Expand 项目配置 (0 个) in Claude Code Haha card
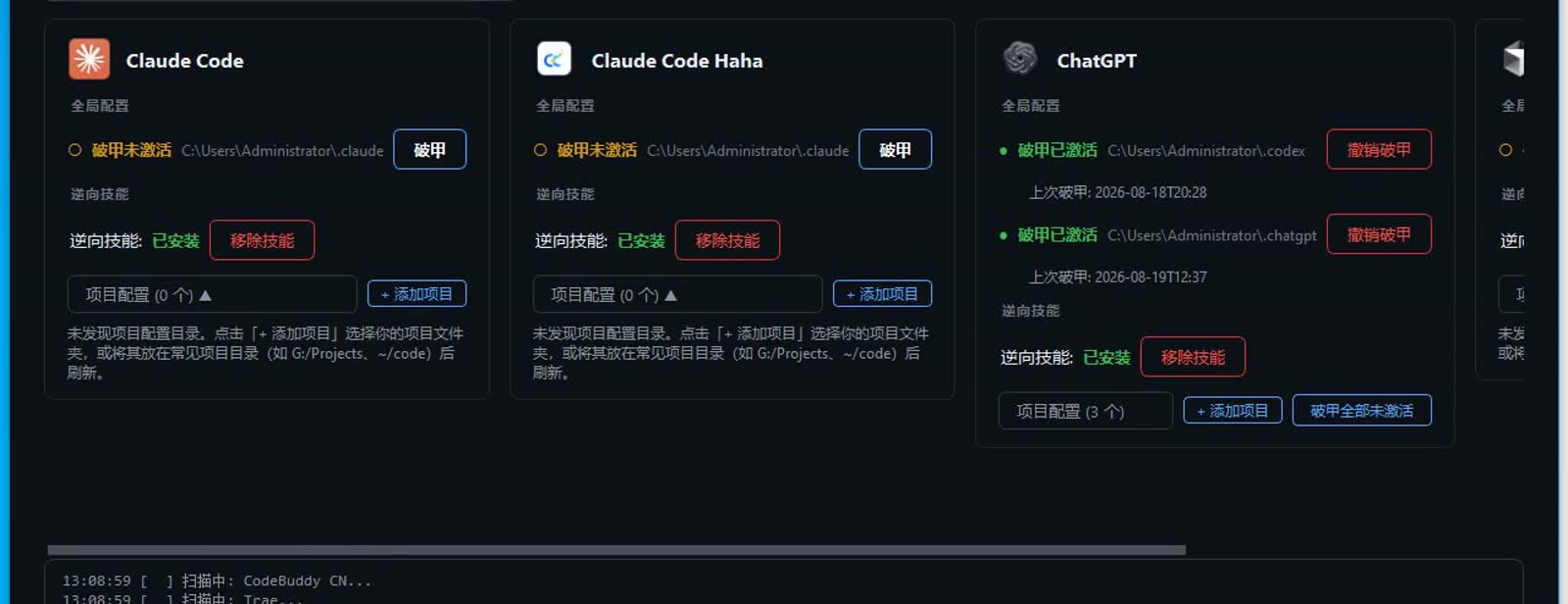This screenshot has width=1568, height=604. [677, 294]
